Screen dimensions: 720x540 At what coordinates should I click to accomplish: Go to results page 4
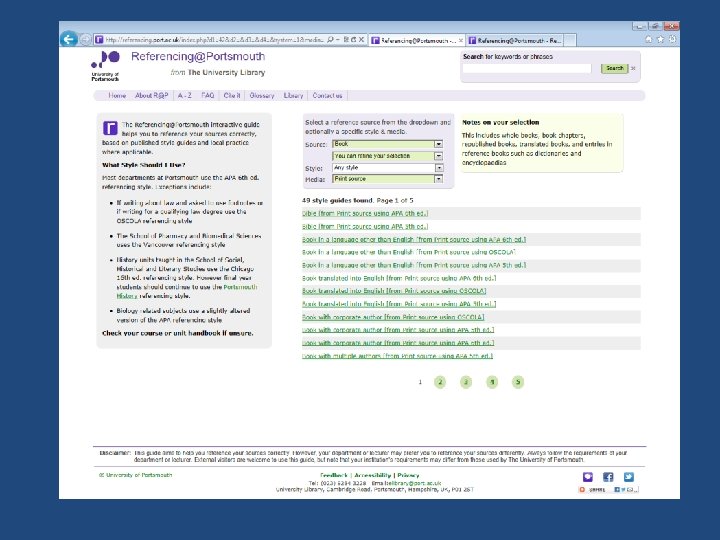coord(492,382)
